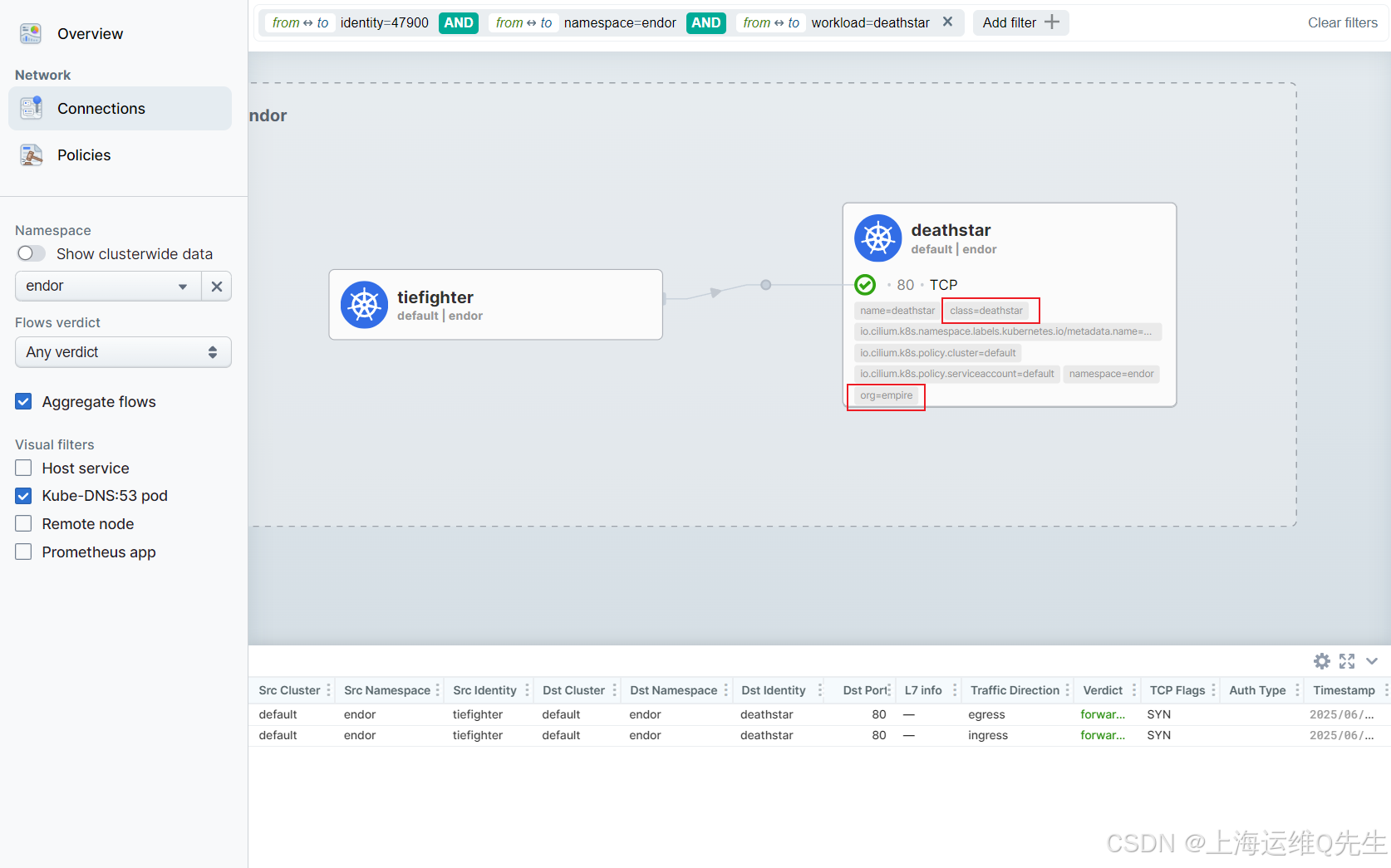Click Clear filters link
This screenshot has height=868, width=1391.
(x=1343, y=22)
